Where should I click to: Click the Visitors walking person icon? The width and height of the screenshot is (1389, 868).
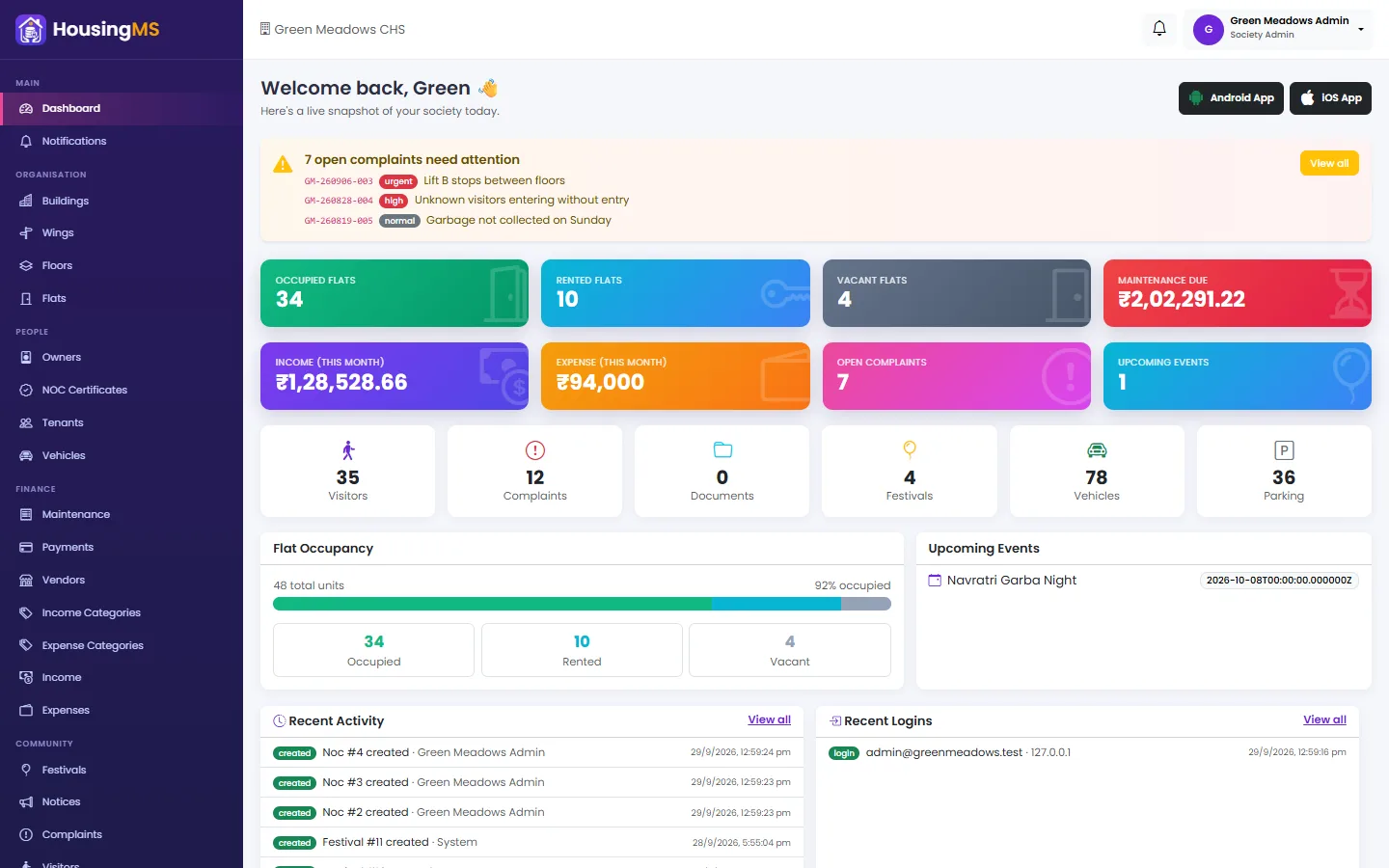click(348, 450)
